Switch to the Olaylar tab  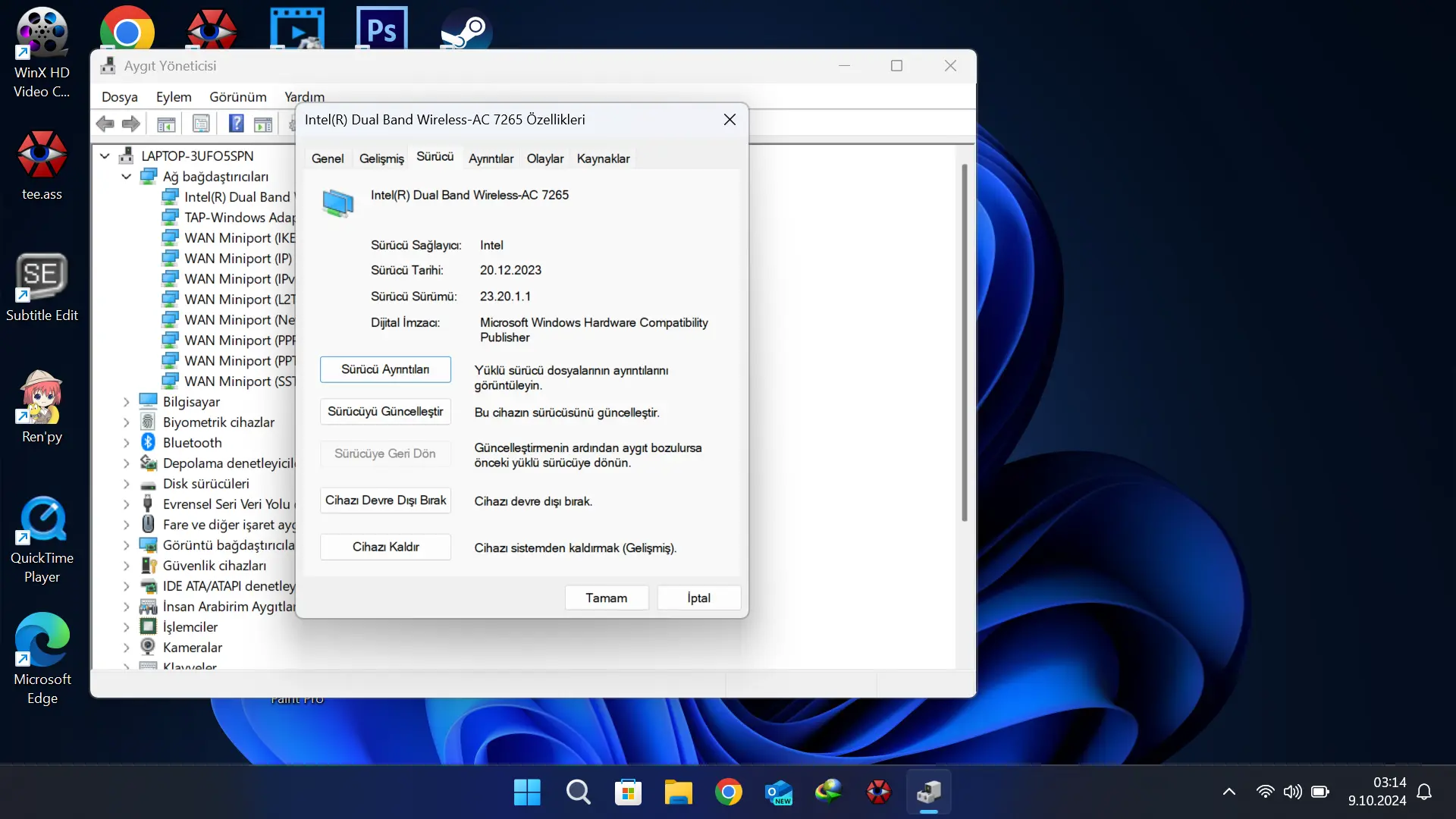coord(545,158)
